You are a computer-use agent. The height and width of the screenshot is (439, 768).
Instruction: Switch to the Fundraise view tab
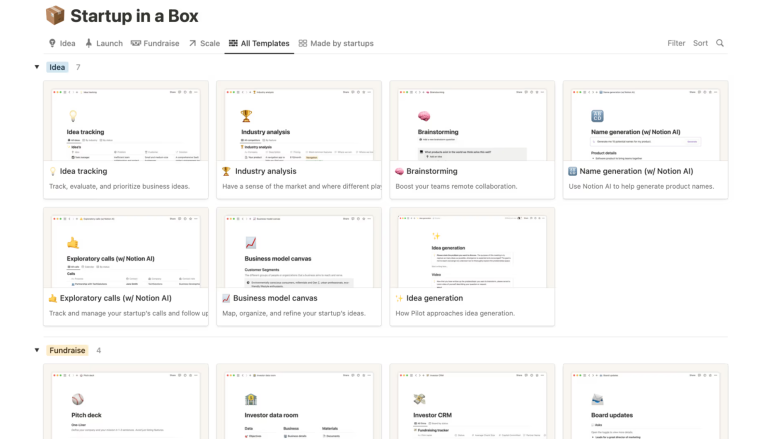pos(155,43)
